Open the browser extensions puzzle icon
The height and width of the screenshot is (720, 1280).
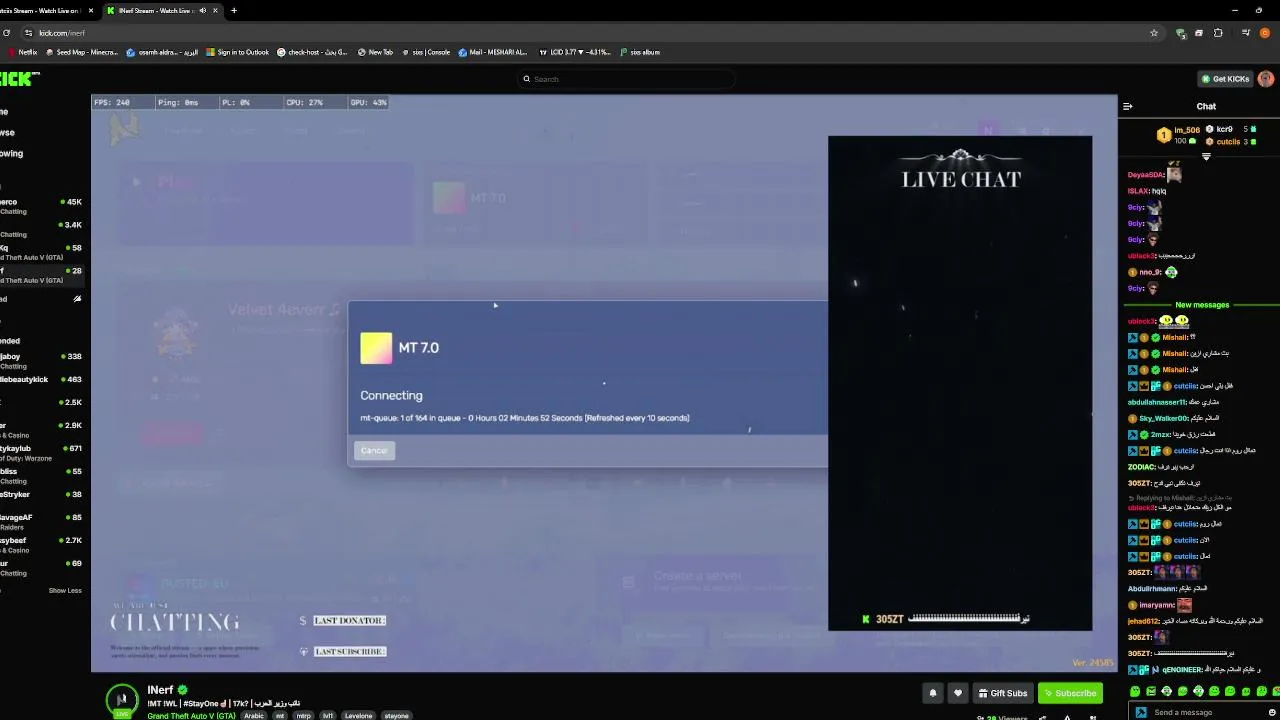point(1218,33)
